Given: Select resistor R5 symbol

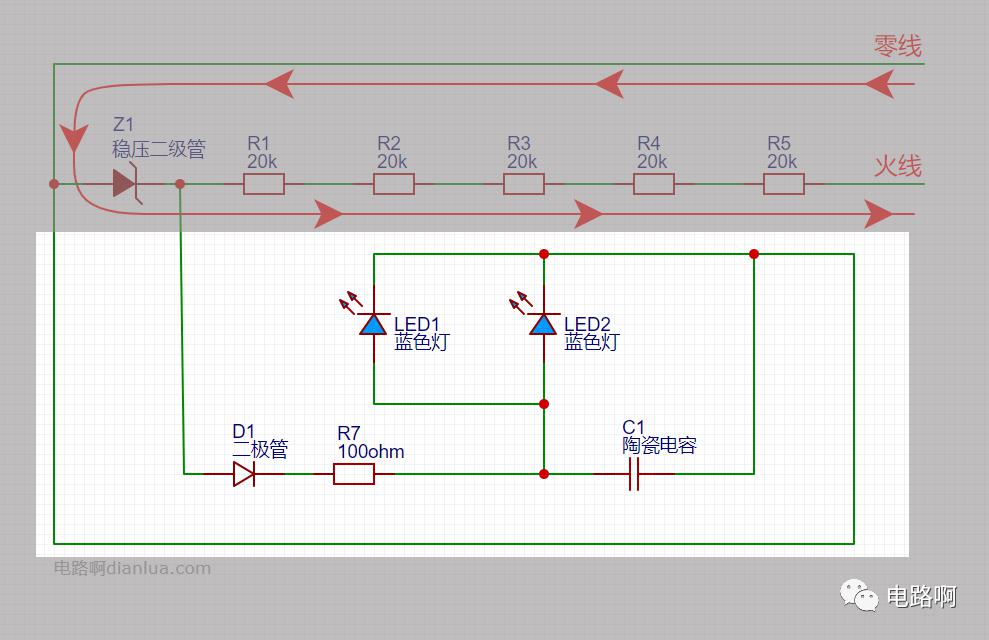Looking at the screenshot, I should pyautogui.click(x=783, y=184).
